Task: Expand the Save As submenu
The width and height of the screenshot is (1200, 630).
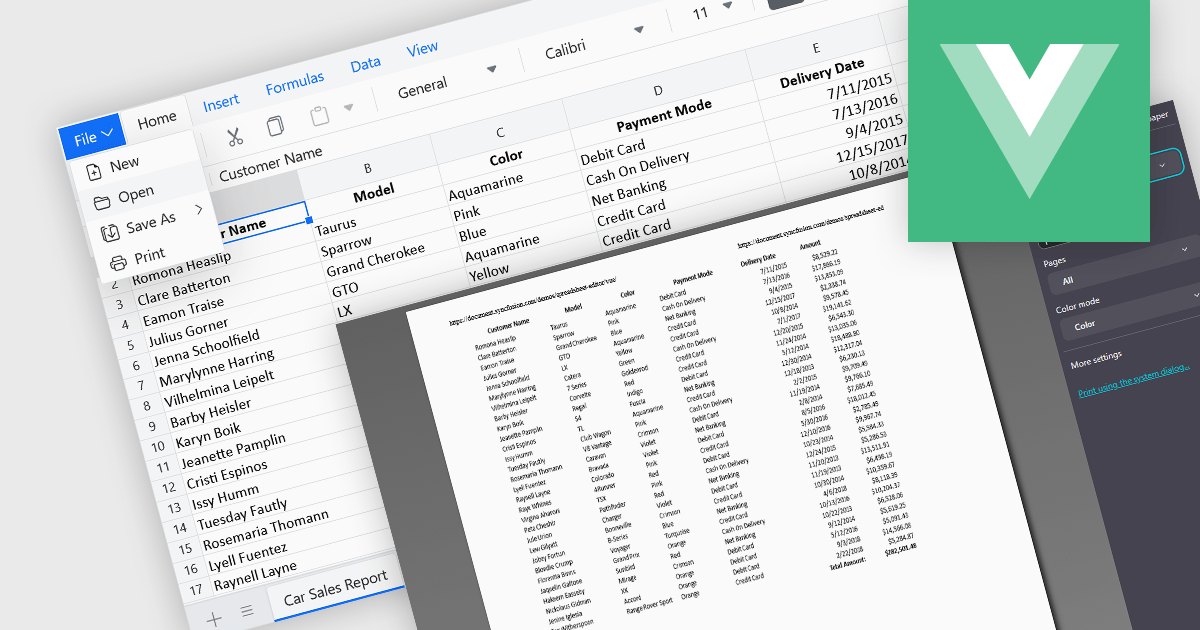Action: click(x=199, y=209)
